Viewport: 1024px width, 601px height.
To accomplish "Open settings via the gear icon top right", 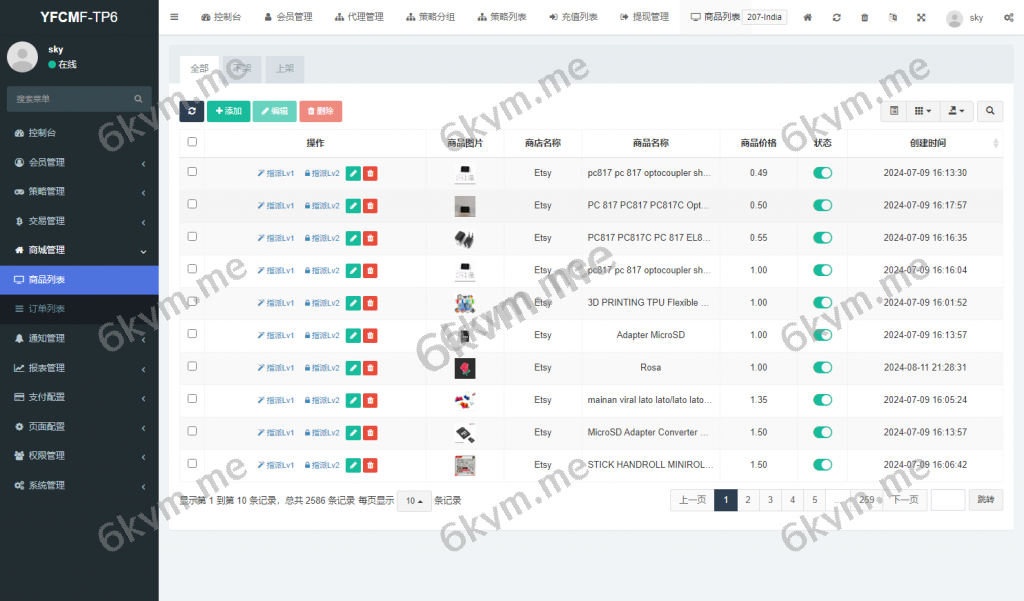I will pos(1011,17).
